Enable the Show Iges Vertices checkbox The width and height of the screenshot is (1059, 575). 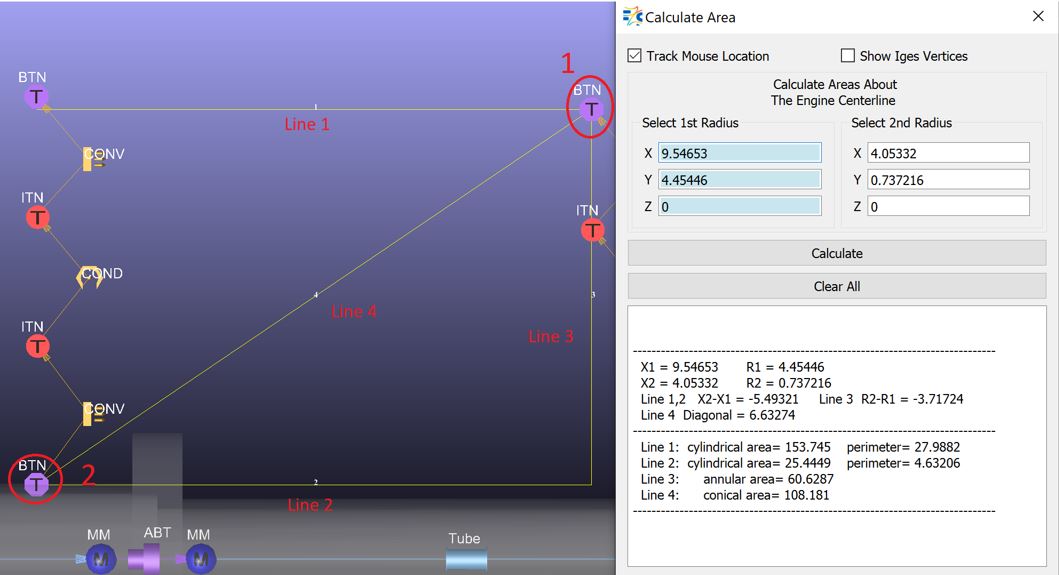tap(848, 56)
